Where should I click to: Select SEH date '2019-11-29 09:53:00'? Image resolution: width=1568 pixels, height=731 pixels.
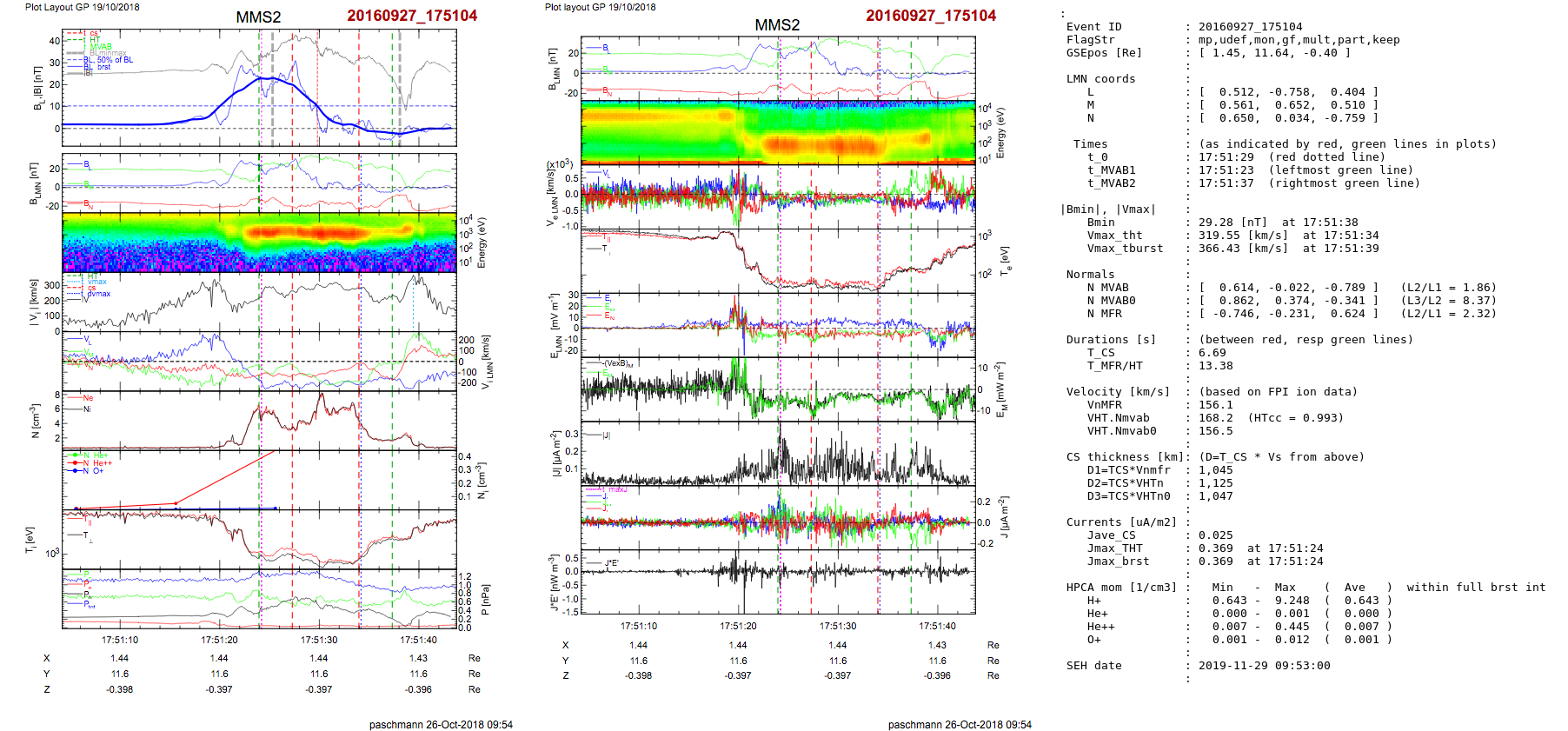tap(1264, 666)
